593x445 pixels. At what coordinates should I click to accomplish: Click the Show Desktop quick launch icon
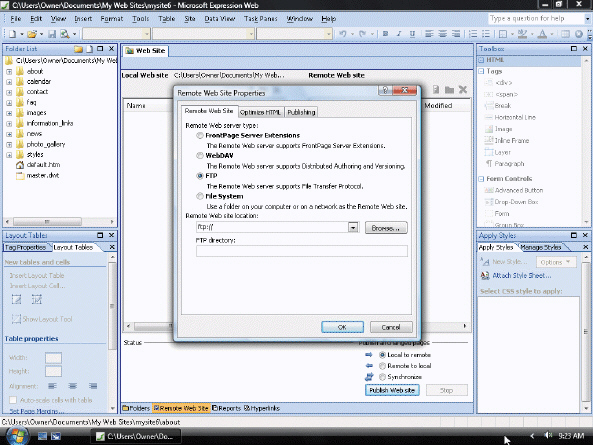coord(42,436)
